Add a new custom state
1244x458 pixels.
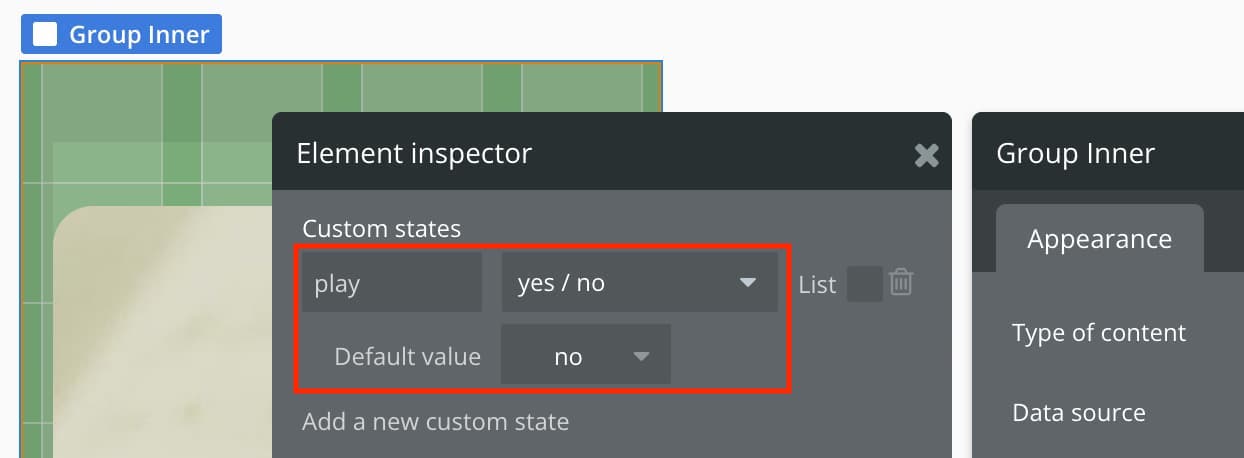point(435,421)
